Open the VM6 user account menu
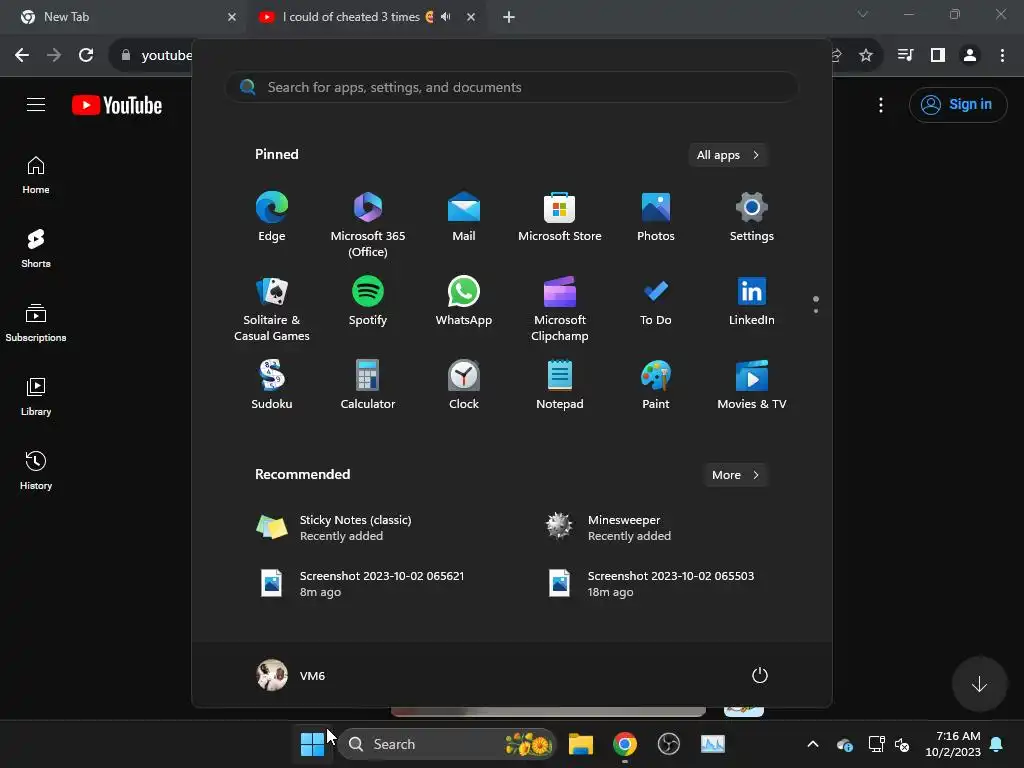Image resolution: width=1024 pixels, height=768 pixels. 291,675
